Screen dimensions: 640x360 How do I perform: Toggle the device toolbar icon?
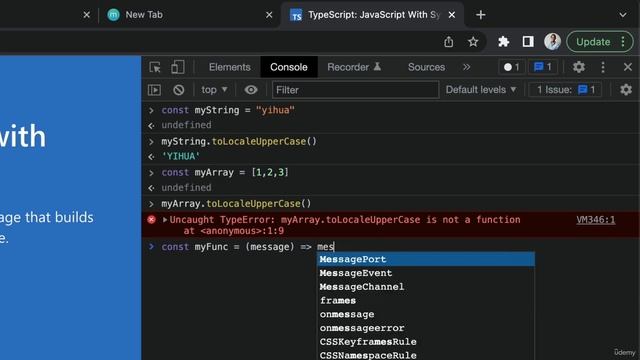click(x=178, y=67)
